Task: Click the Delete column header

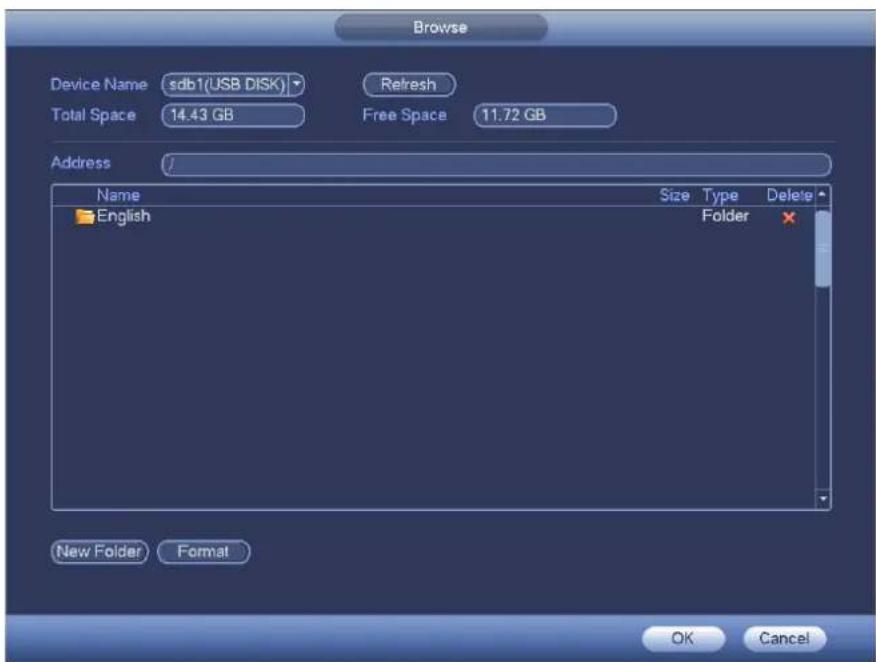Action: point(789,195)
